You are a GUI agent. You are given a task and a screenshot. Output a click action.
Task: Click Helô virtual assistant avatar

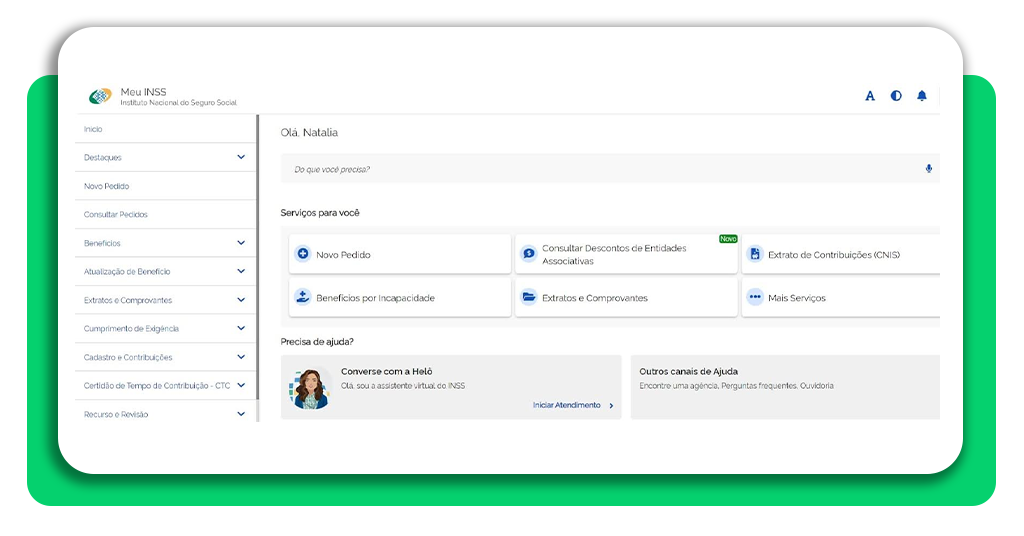pyautogui.click(x=310, y=388)
